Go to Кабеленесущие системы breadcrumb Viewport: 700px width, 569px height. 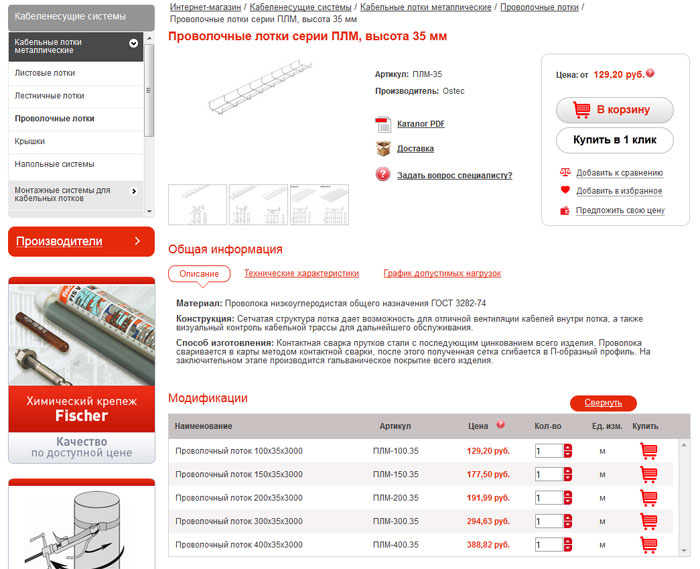pos(300,7)
